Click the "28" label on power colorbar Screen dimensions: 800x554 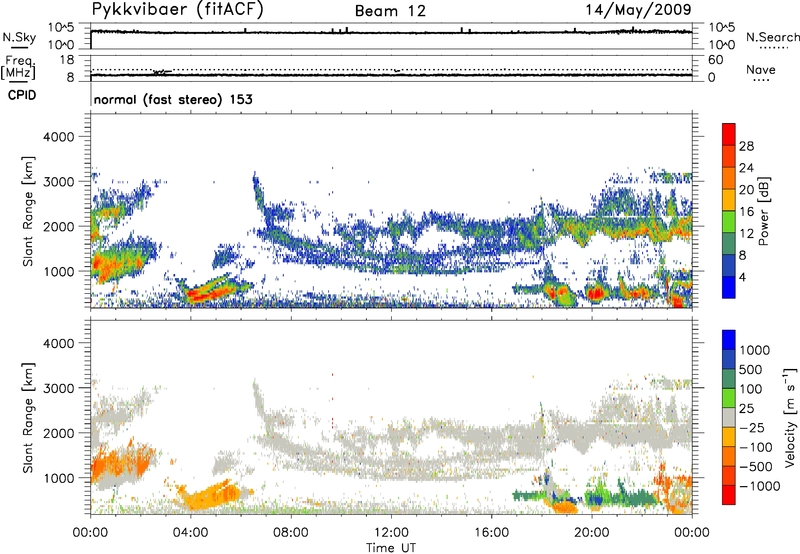coord(746,146)
